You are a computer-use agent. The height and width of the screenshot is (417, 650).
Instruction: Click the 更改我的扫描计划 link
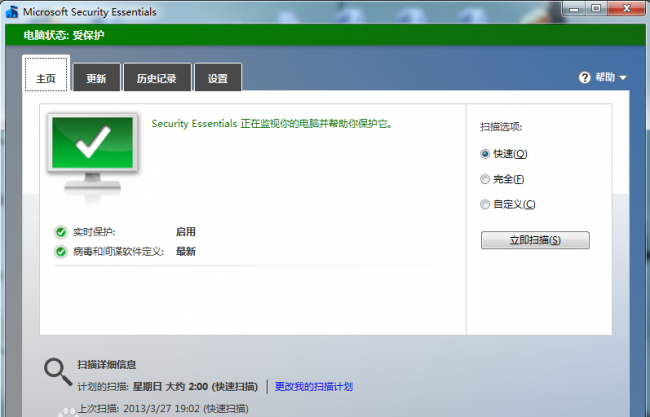point(313,387)
